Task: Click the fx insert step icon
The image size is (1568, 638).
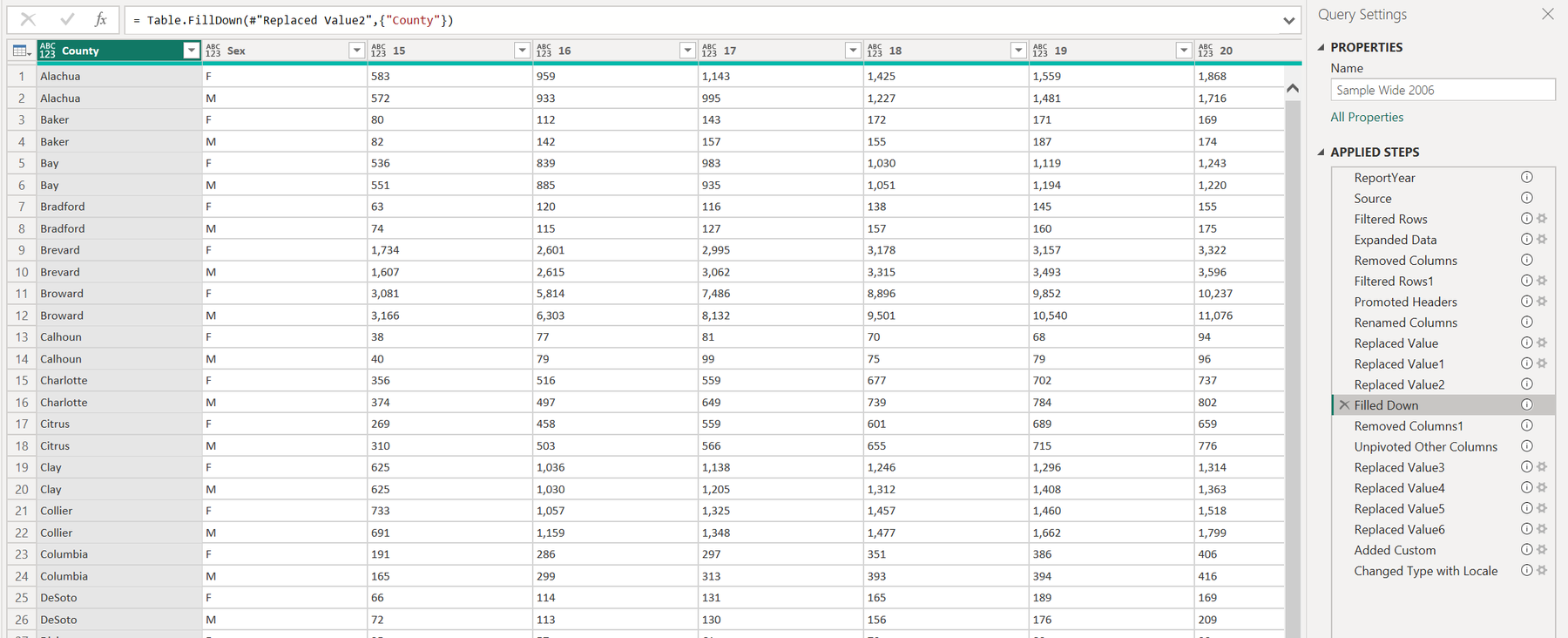Action: pyautogui.click(x=101, y=19)
